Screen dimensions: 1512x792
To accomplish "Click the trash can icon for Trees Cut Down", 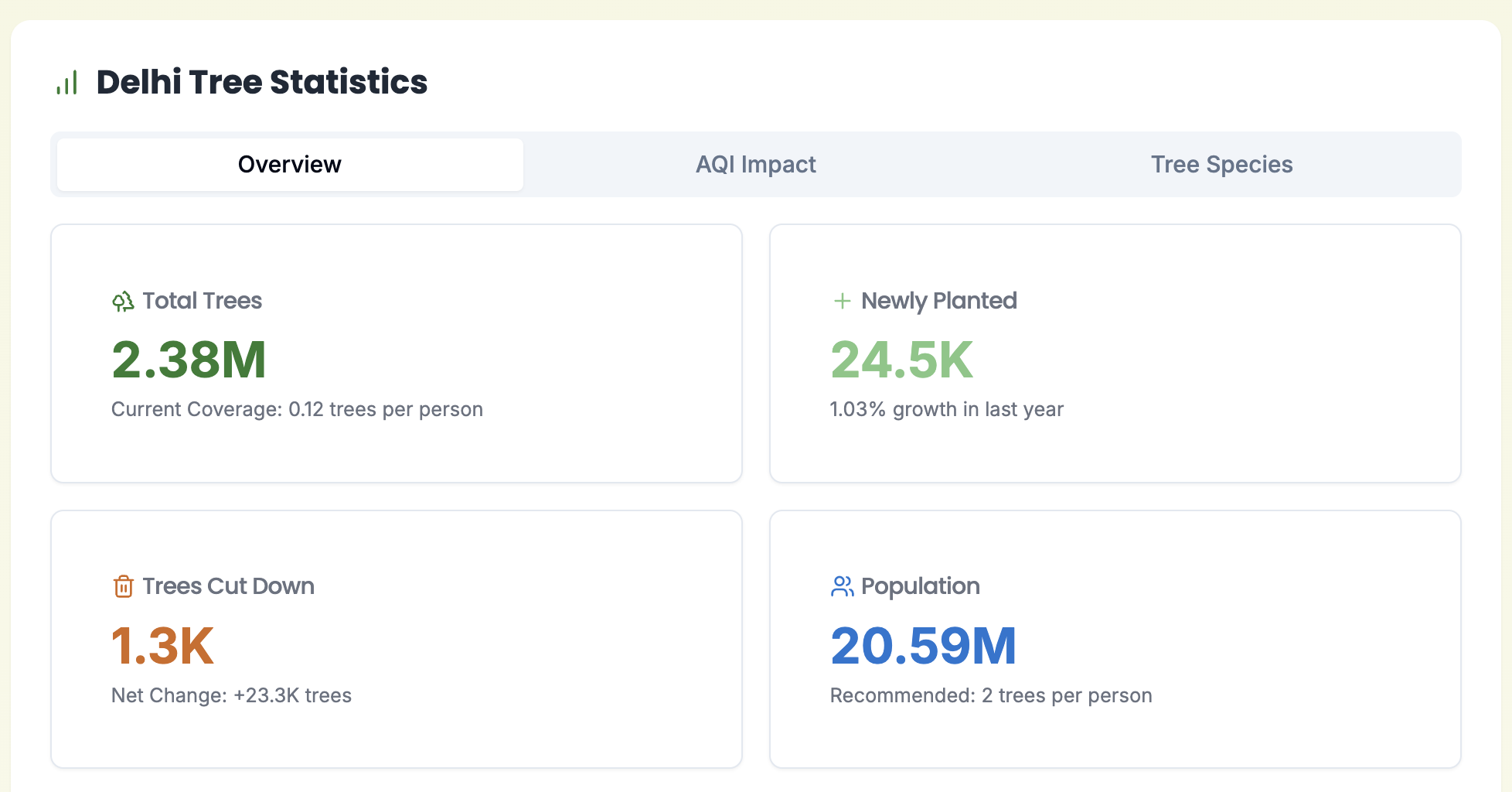I will pos(123,586).
